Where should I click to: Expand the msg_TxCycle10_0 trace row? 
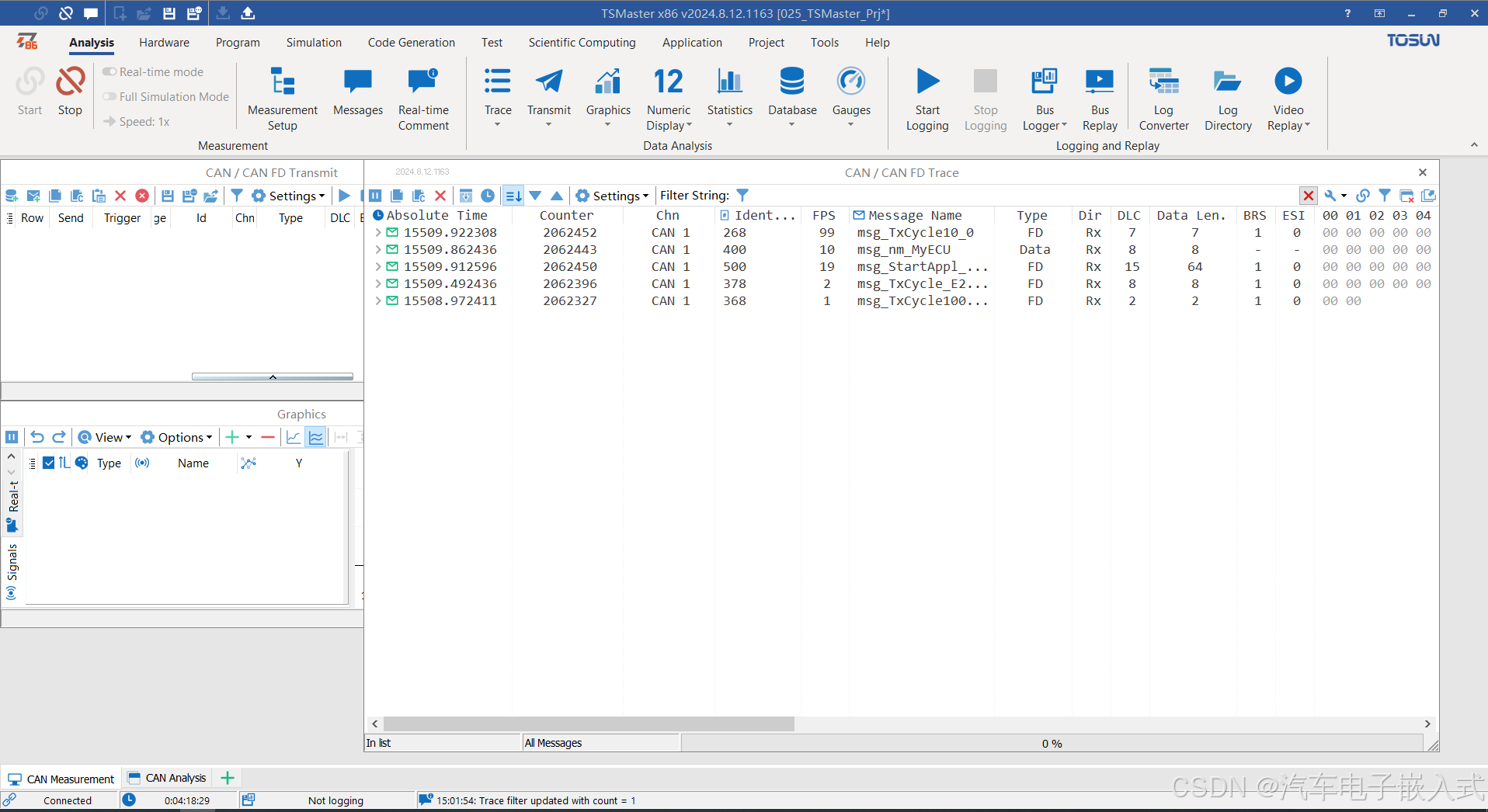pyautogui.click(x=378, y=232)
